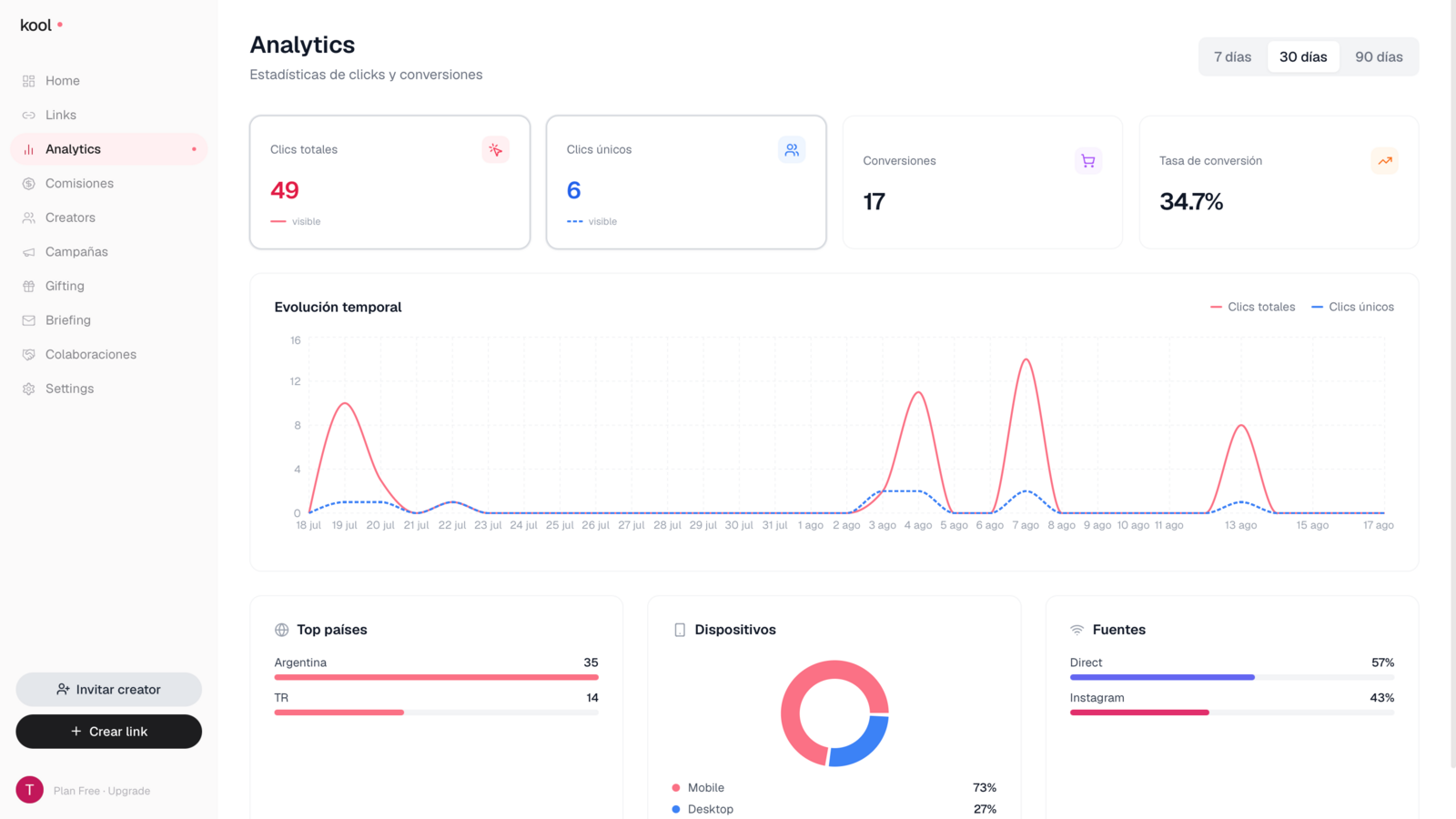
Task: Click the shopping cart icon in Conversiones card
Action: (x=1087, y=161)
